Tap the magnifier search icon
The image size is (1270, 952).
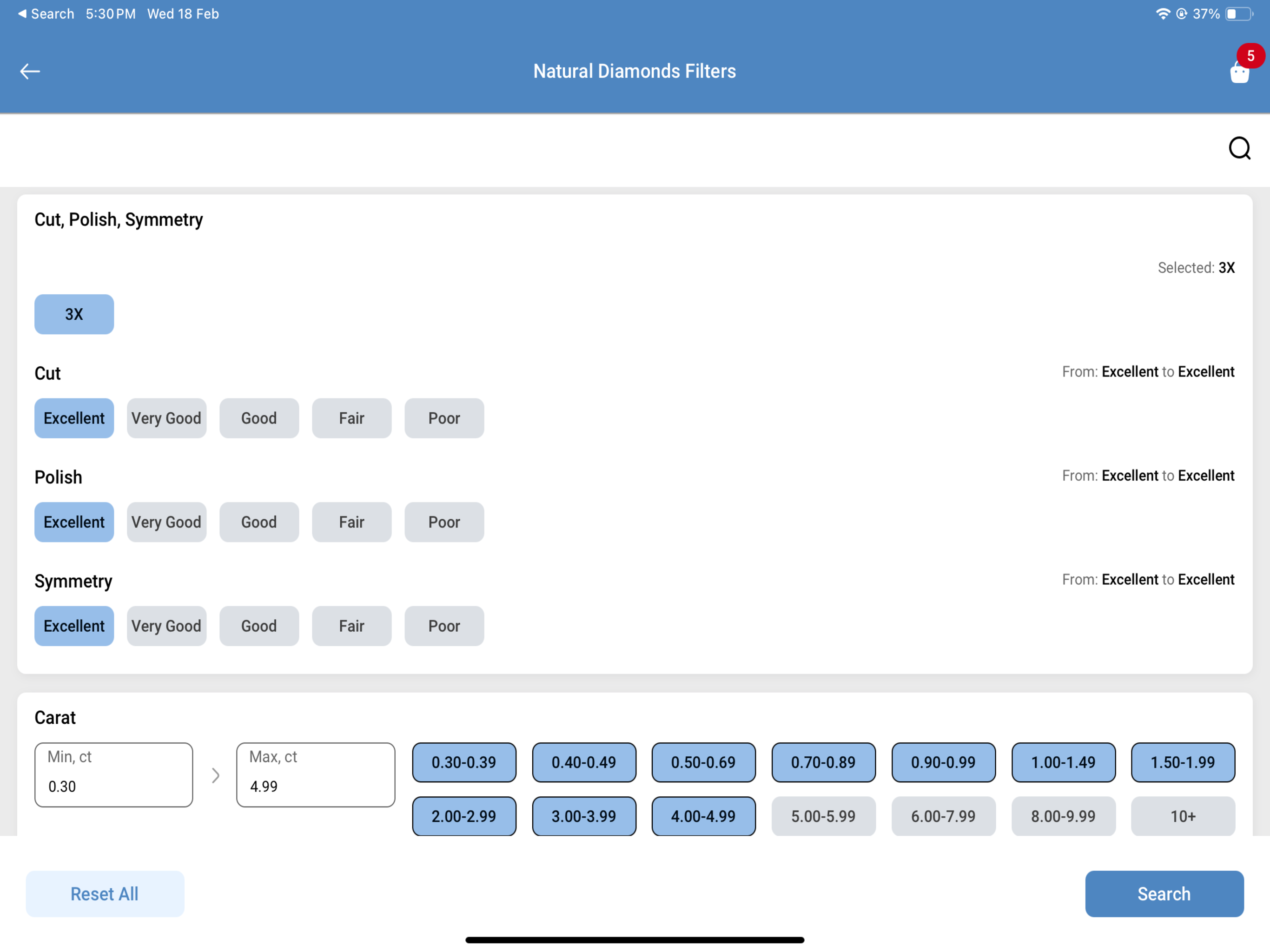tap(1240, 148)
